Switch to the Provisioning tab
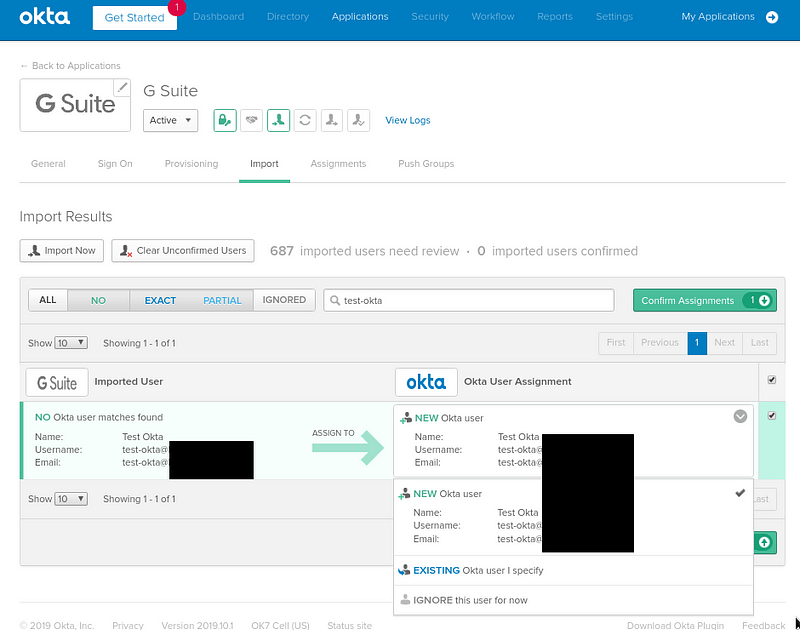This screenshot has width=800, height=630. click(191, 164)
